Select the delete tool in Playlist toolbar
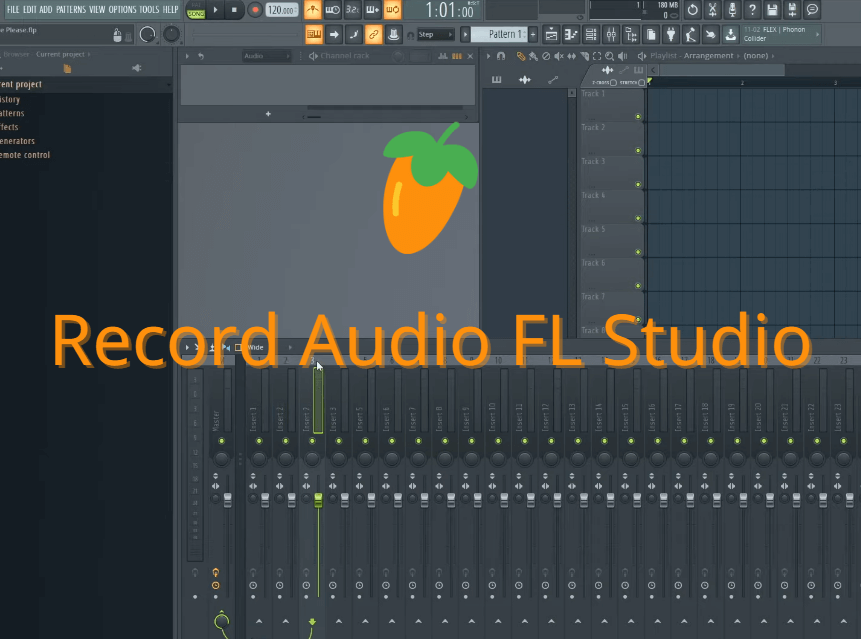Viewport: 861px width, 639px height. point(546,56)
